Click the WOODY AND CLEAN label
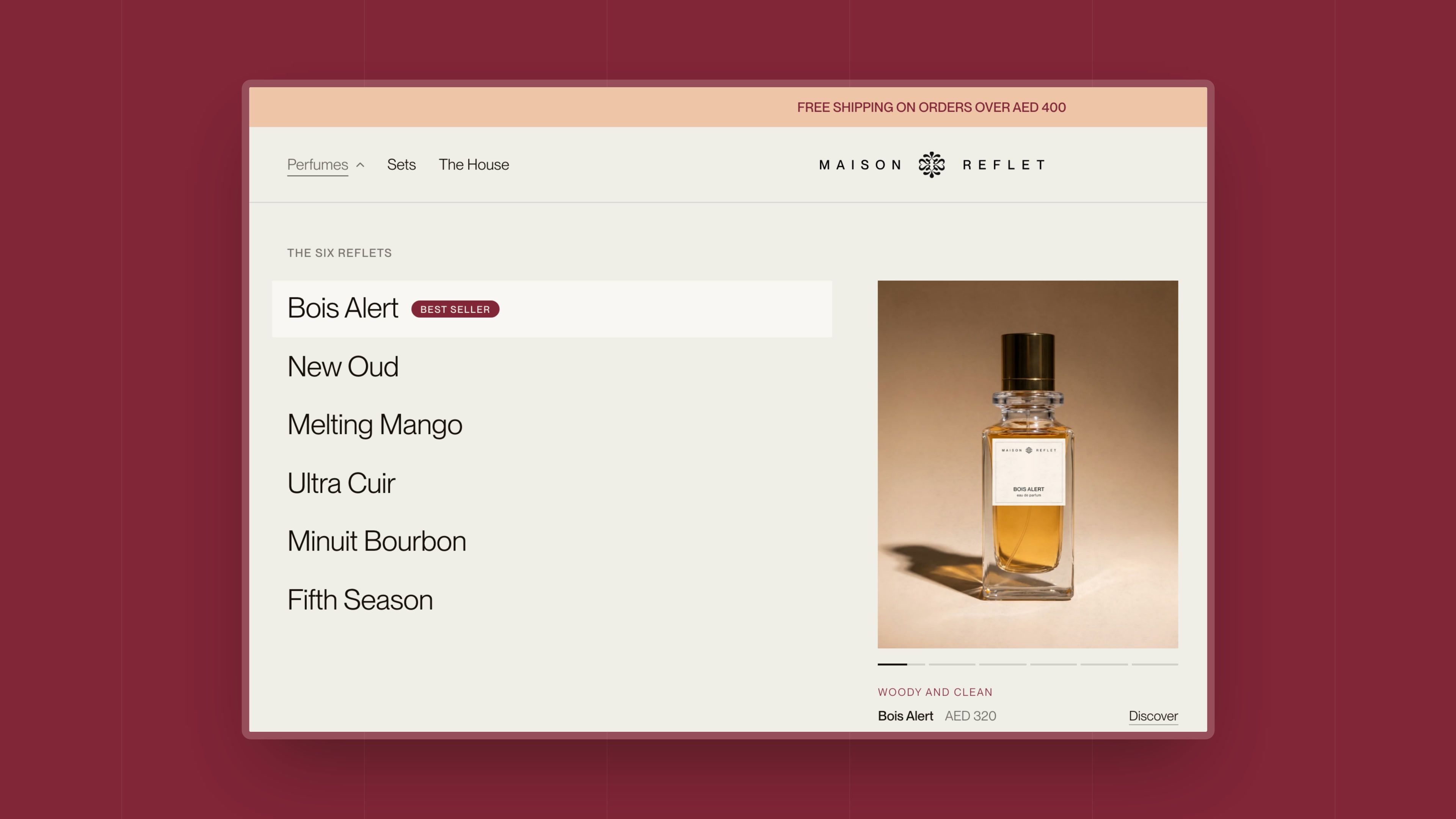This screenshot has width=1456, height=819. [935, 692]
